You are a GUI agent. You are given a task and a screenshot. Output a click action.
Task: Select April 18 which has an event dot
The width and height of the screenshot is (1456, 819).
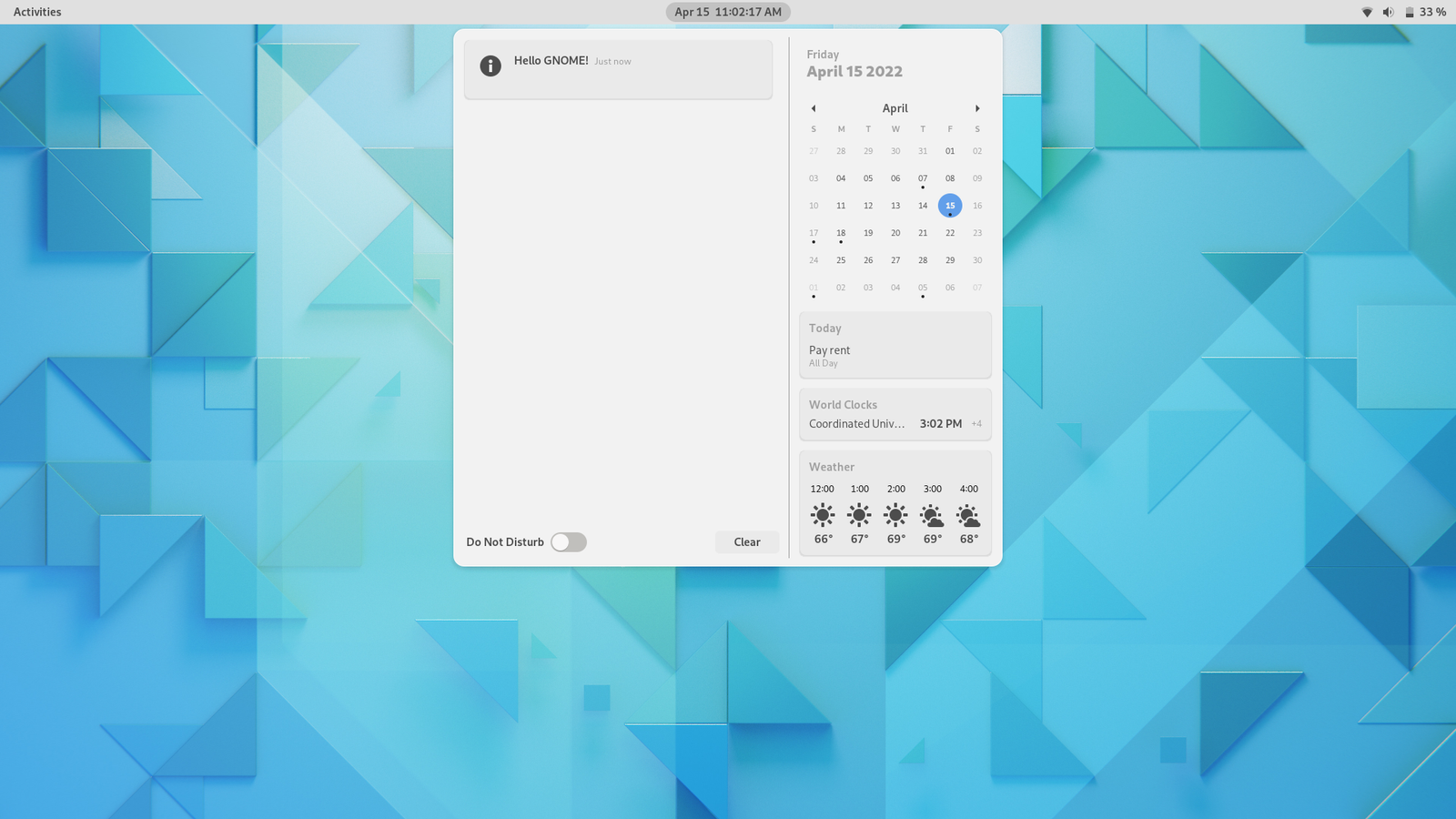tap(841, 233)
